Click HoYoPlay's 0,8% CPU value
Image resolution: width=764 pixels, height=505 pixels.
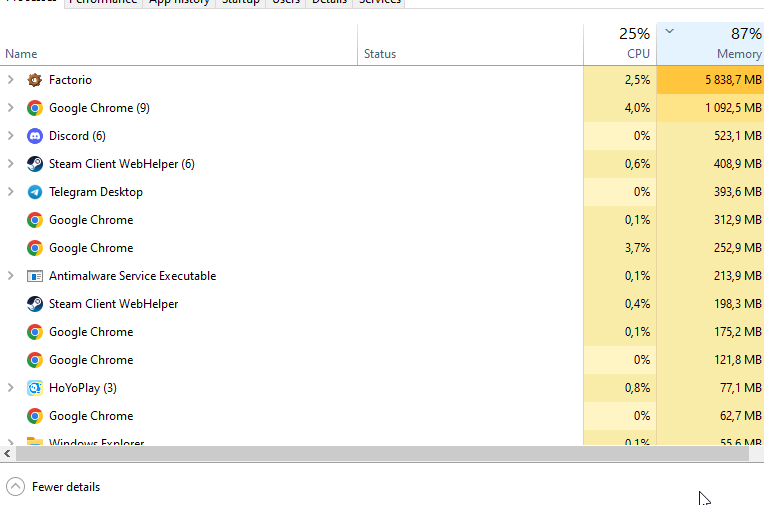638,388
